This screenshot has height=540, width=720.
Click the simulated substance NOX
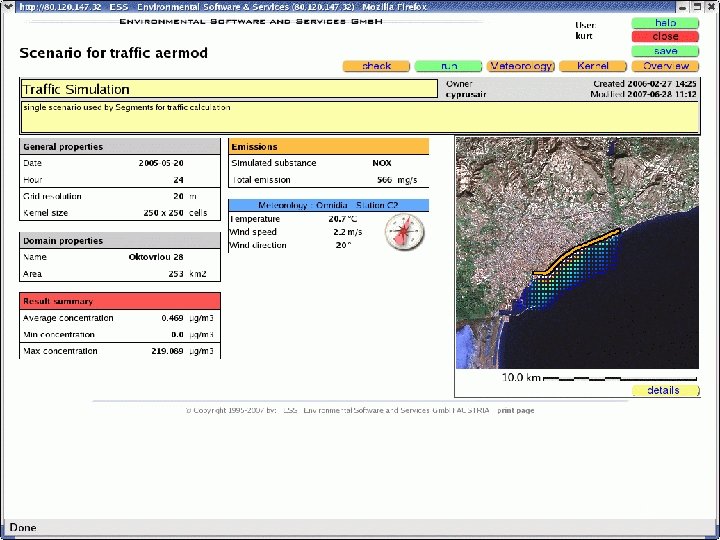coord(382,163)
